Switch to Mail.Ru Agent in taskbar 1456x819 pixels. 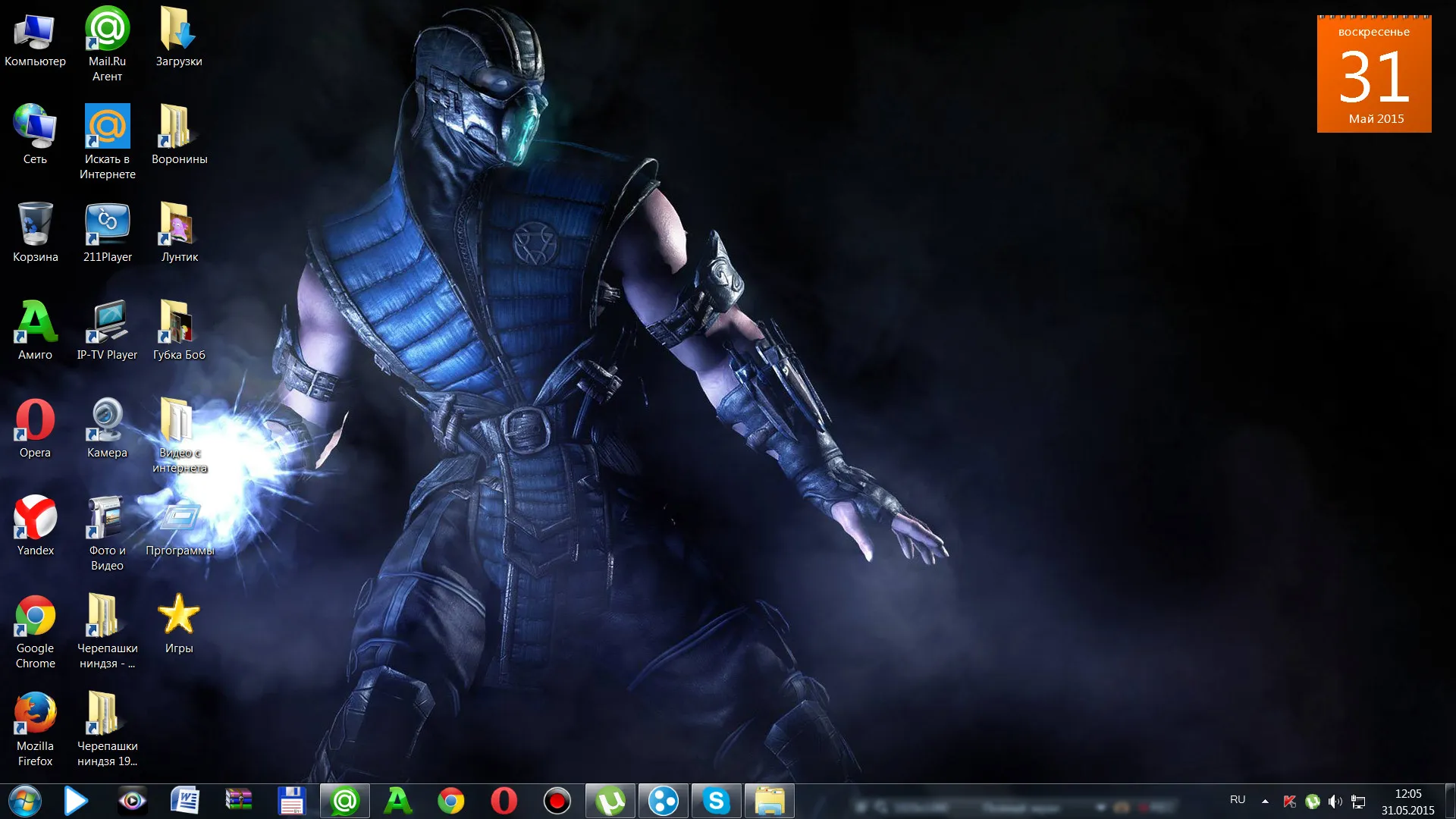tap(345, 801)
